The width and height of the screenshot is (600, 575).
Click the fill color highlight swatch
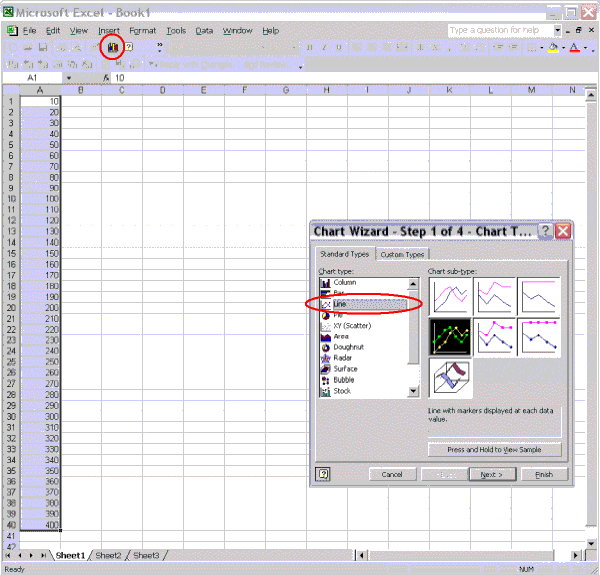coord(553,48)
